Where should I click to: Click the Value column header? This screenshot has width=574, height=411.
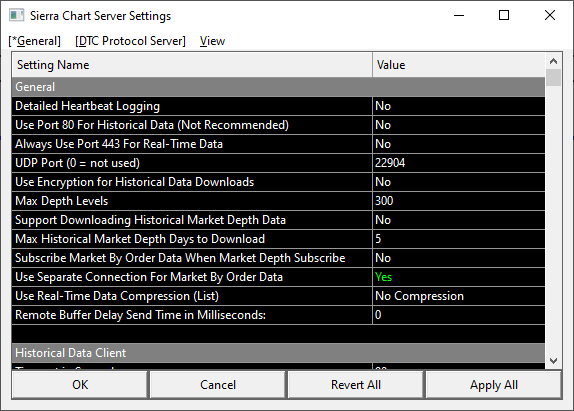pyautogui.click(x=459, y=65)
